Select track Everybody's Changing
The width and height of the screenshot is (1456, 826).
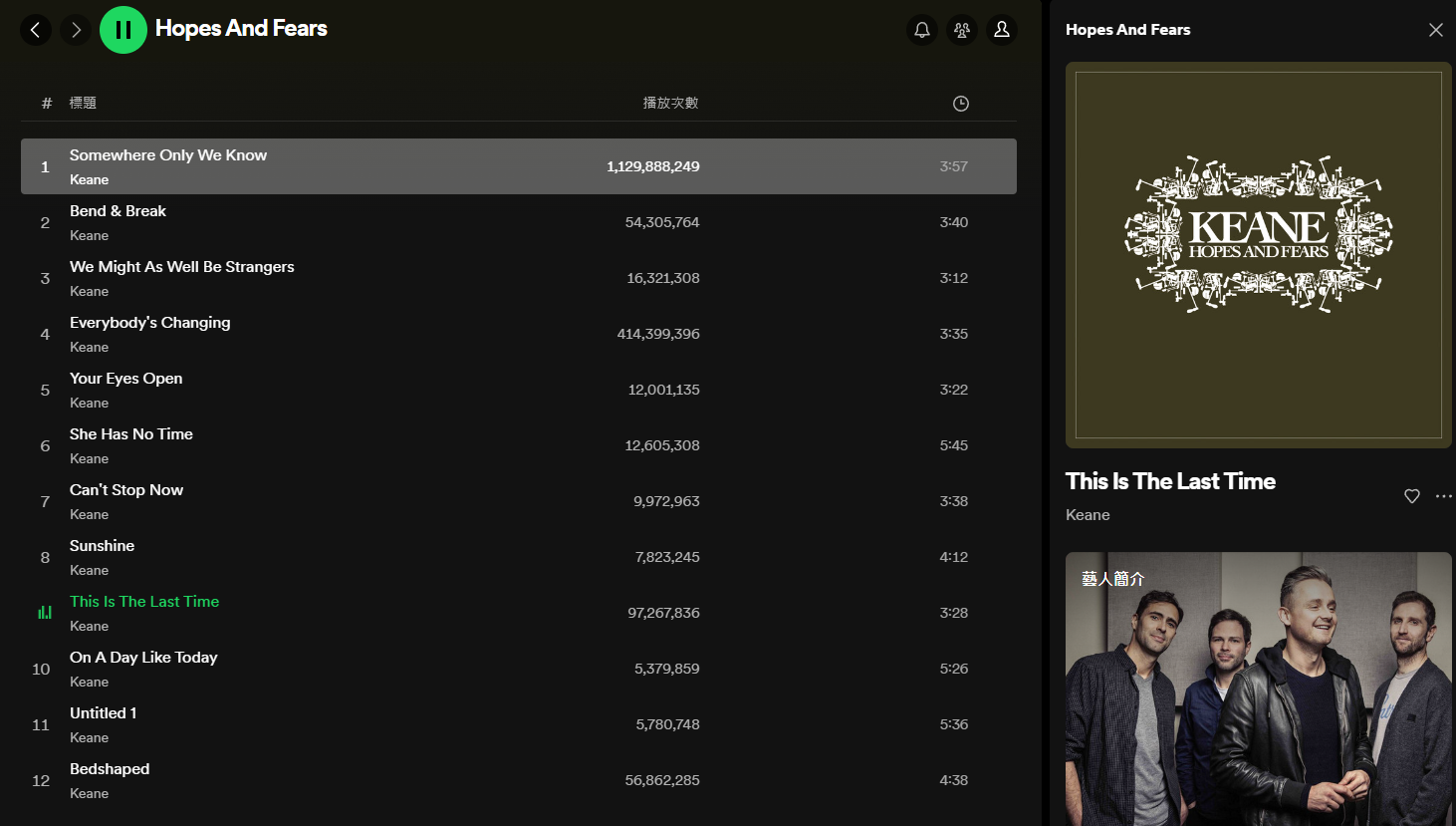tap(150, 323)
